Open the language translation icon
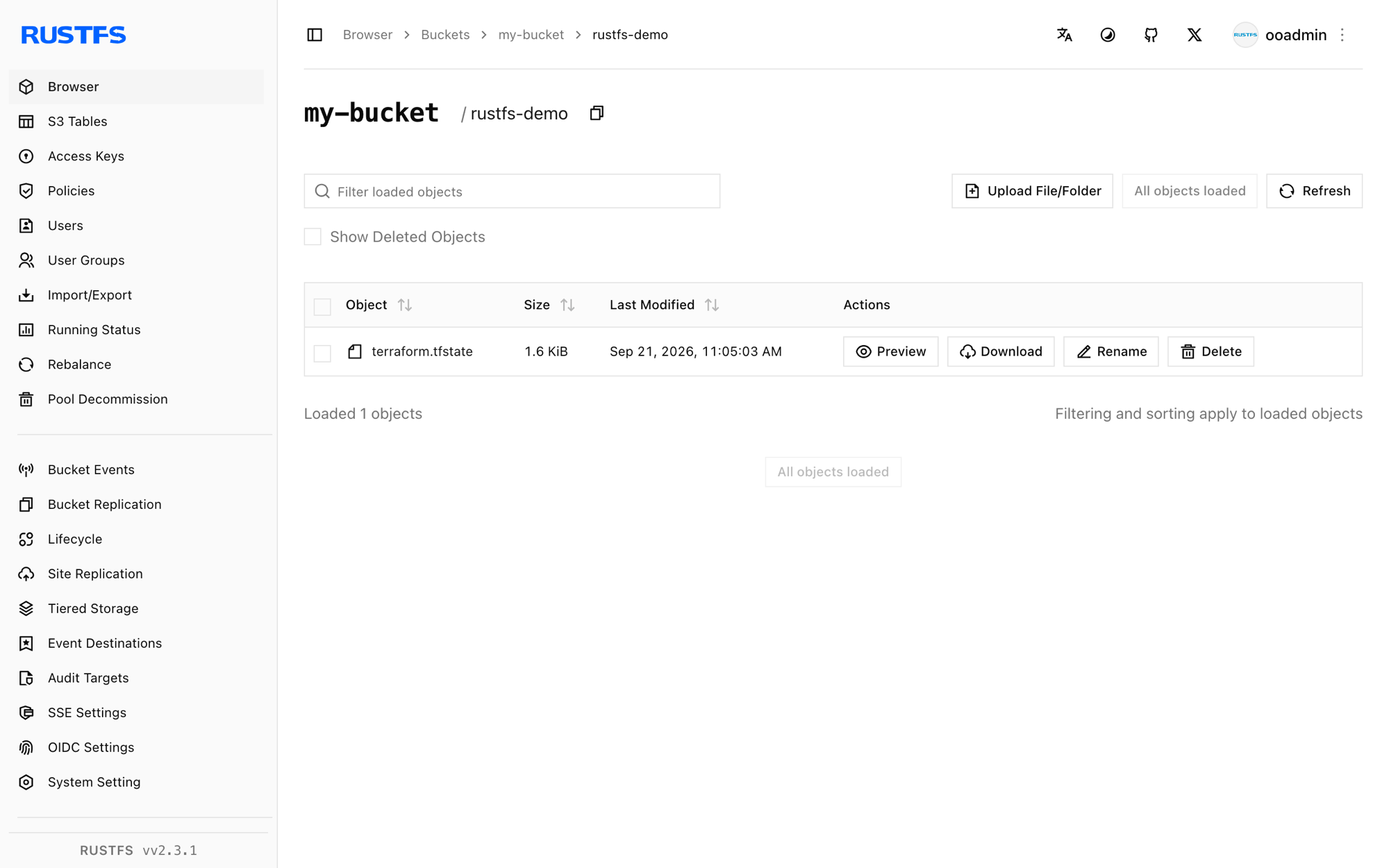Viewport: 1389px width, 868px height. tap(1064, 35)
